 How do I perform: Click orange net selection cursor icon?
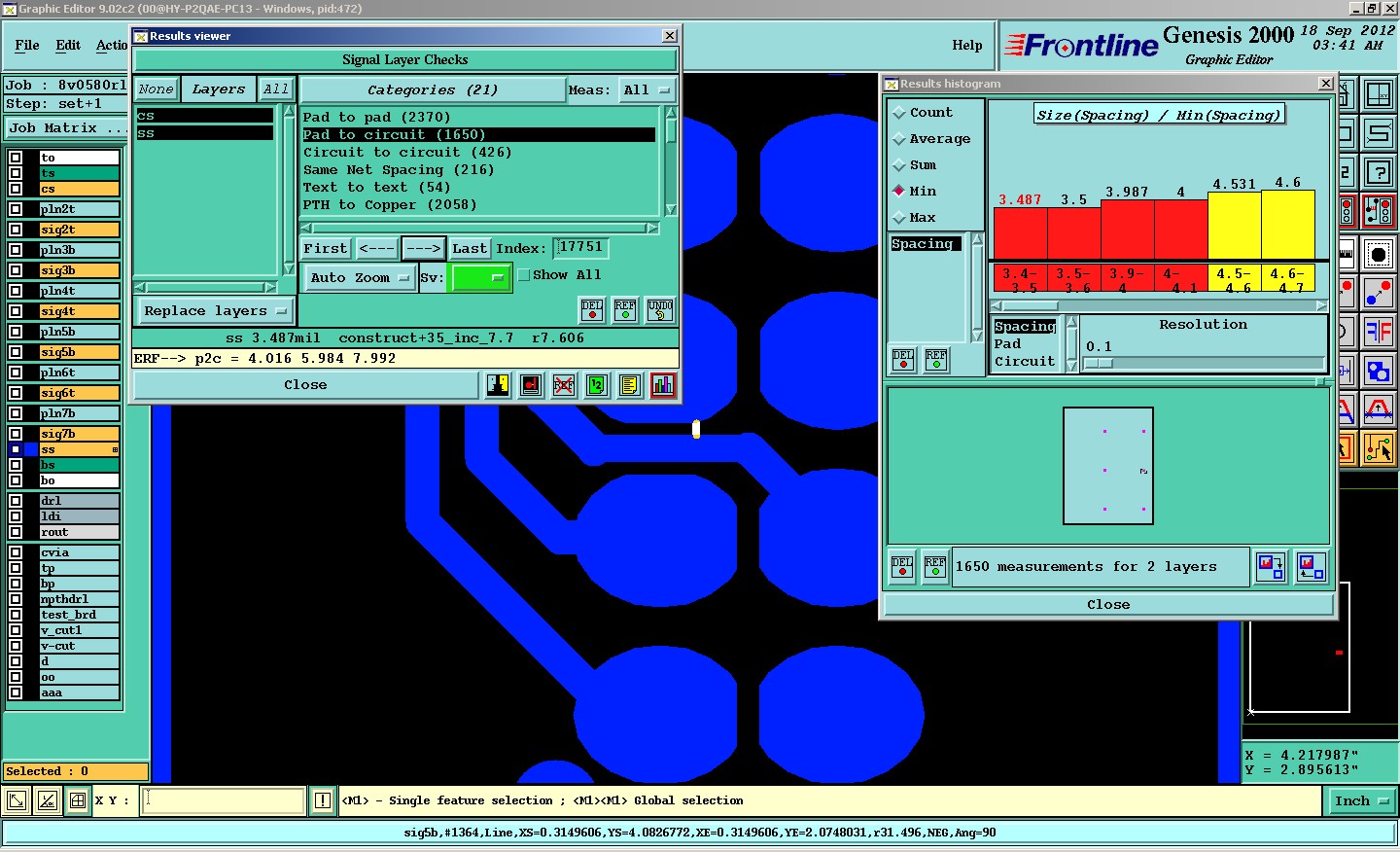pos(1379,448)
